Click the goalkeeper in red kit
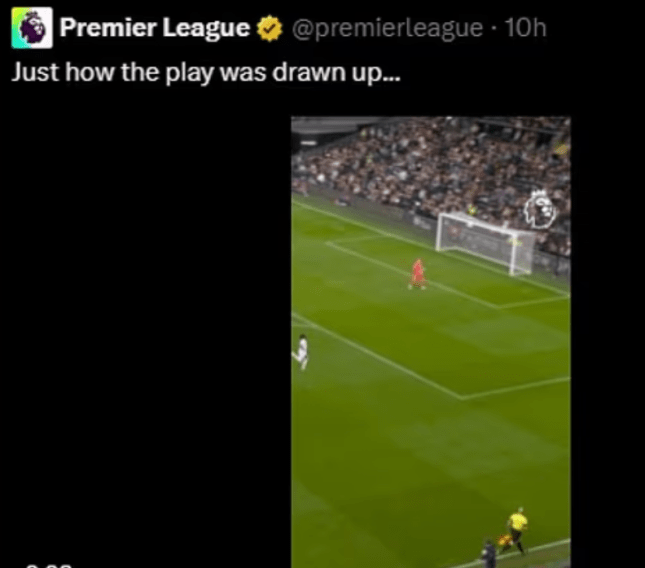This screenshot has height=568, width=645. pyautogui.click(x=418, y=274)
